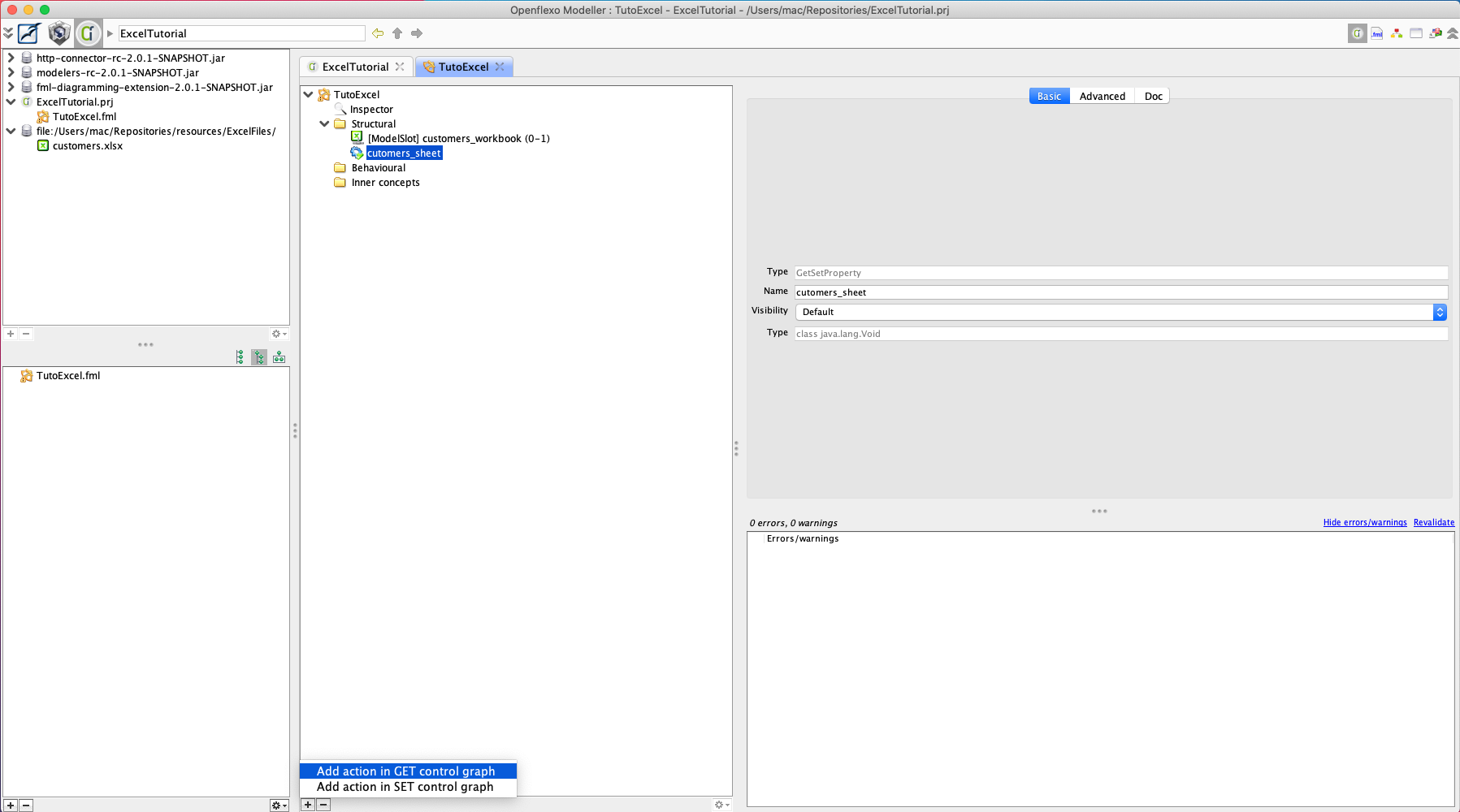Screen dimensions: 1460x812
Task: Choose Add action in SET control graph
Action: point(408,787)
